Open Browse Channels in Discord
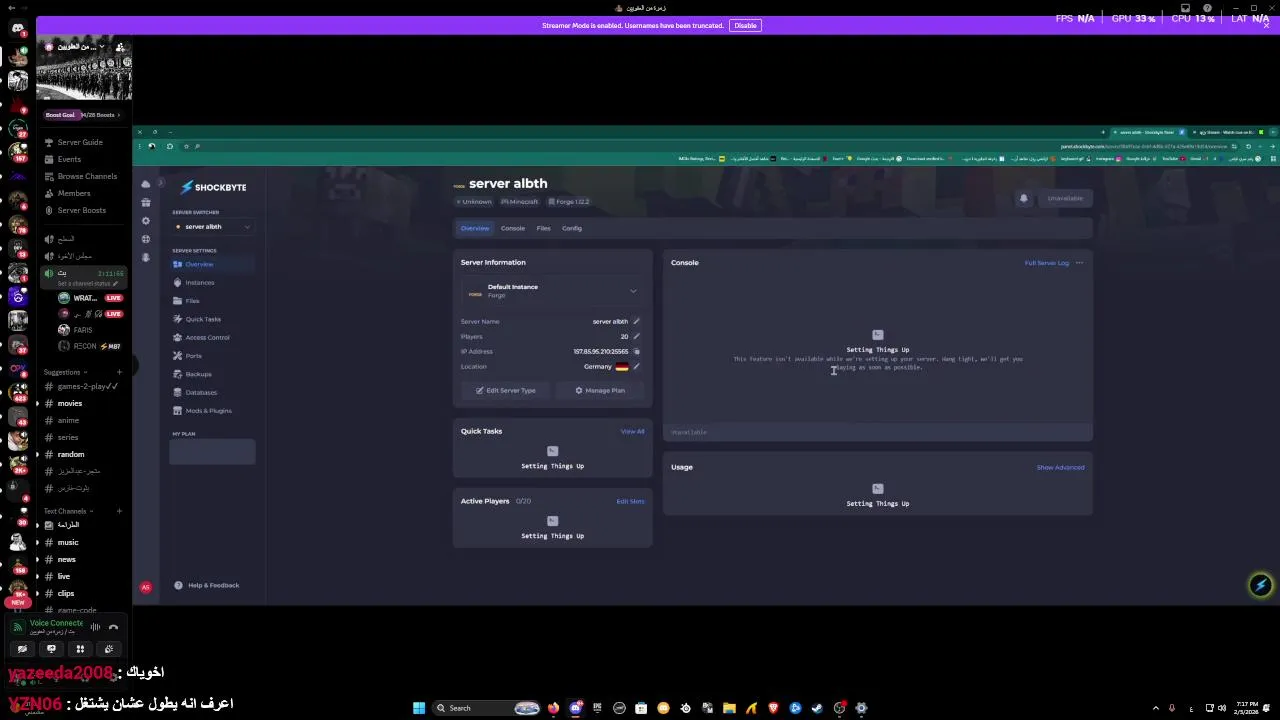Image resolution: width=1280 pixels, height=720 pixels. click(83, 176)
